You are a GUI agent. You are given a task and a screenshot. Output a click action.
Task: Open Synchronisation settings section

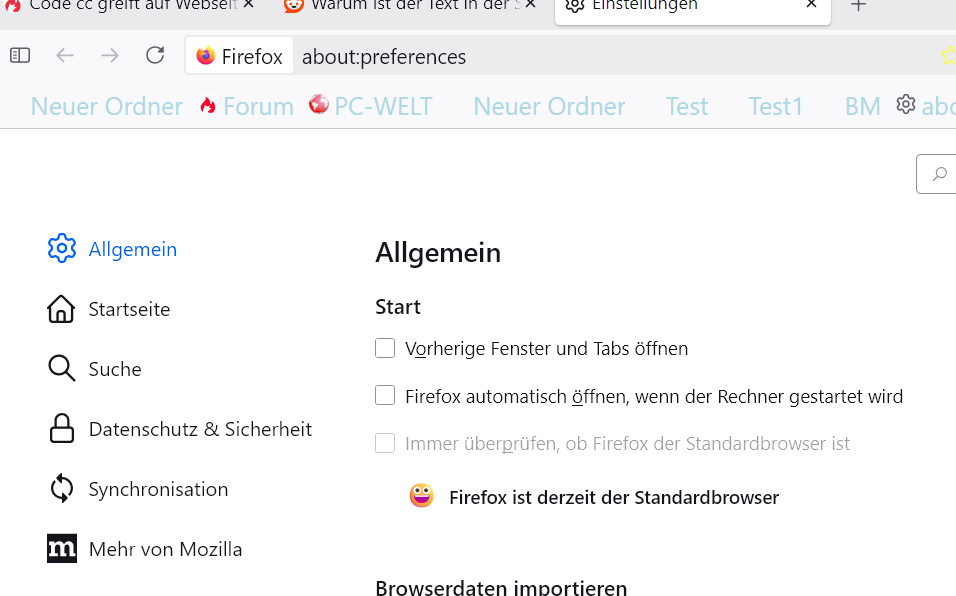(x=158, y=490)
